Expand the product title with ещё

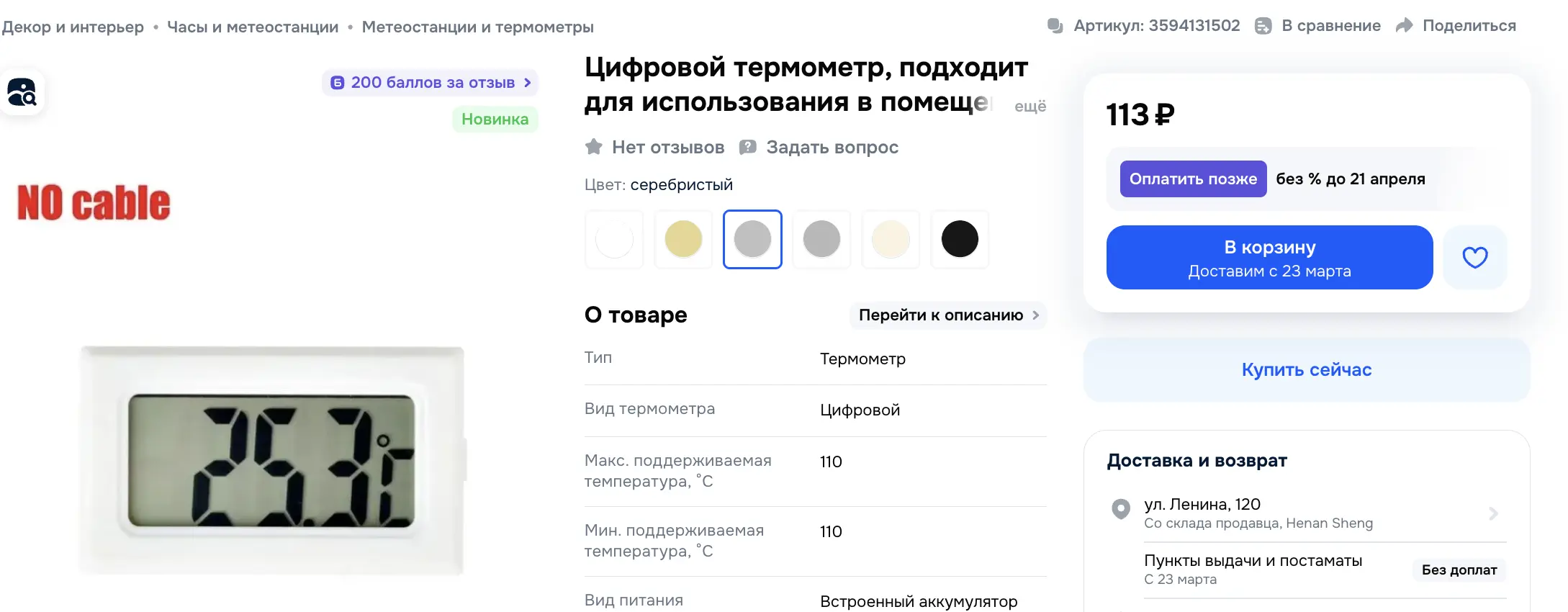point(1030,107)
